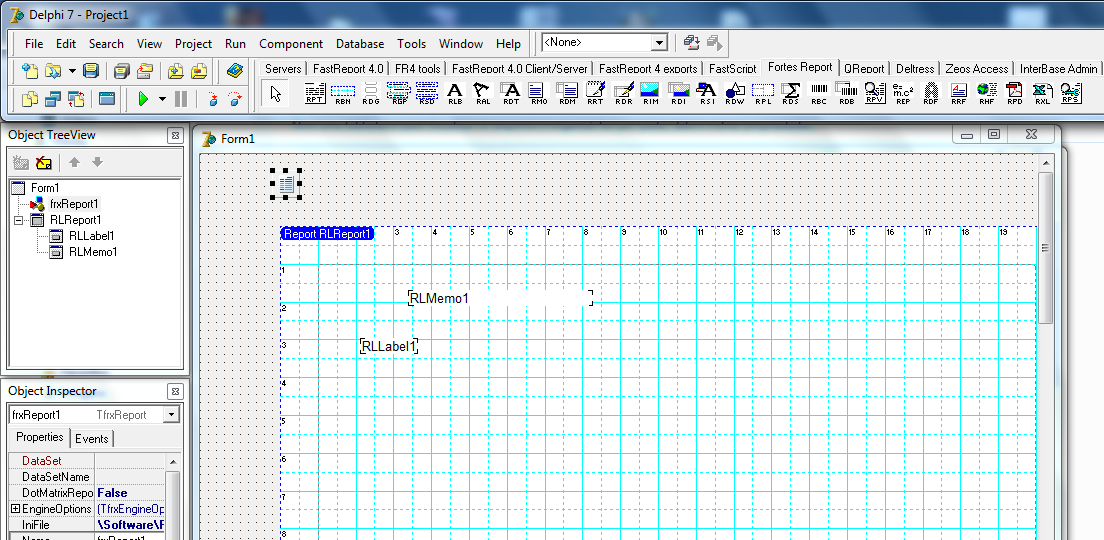The height and width of the screenshot is (540, 1104).
Task: Pick the RHF HTML filter component
Action: (x=986, y=92)
